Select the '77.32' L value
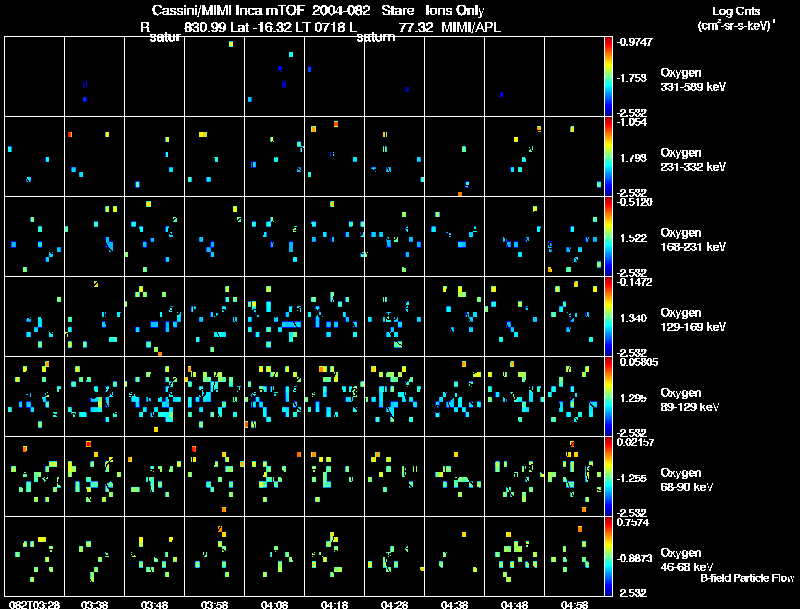The image size is (800, 609). (416, 27)
